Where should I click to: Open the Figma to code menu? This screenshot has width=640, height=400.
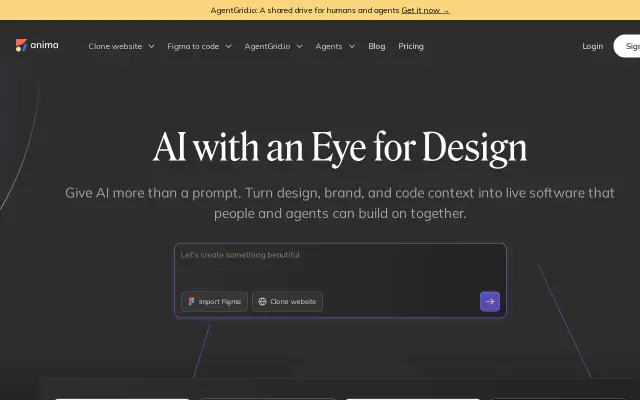(200, 47)
